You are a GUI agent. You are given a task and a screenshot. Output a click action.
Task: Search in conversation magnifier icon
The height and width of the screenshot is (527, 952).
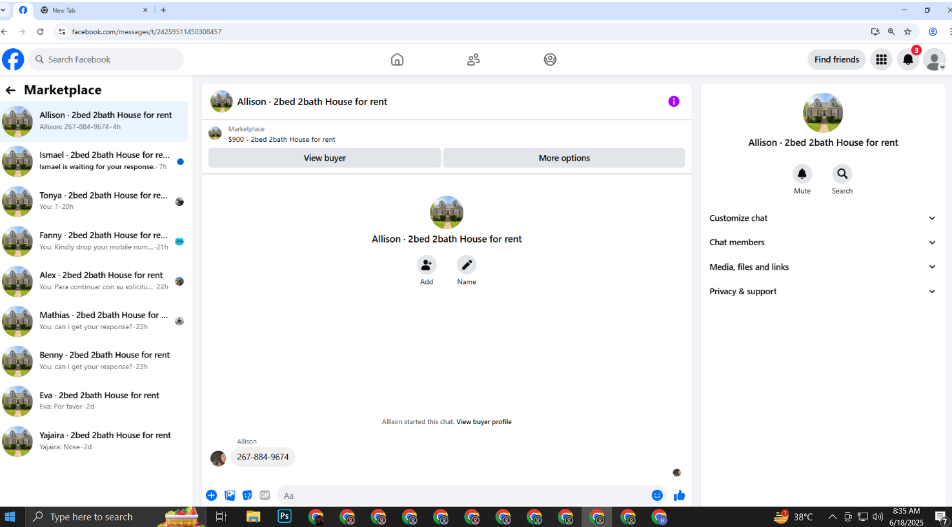click(x=842, y=174)
